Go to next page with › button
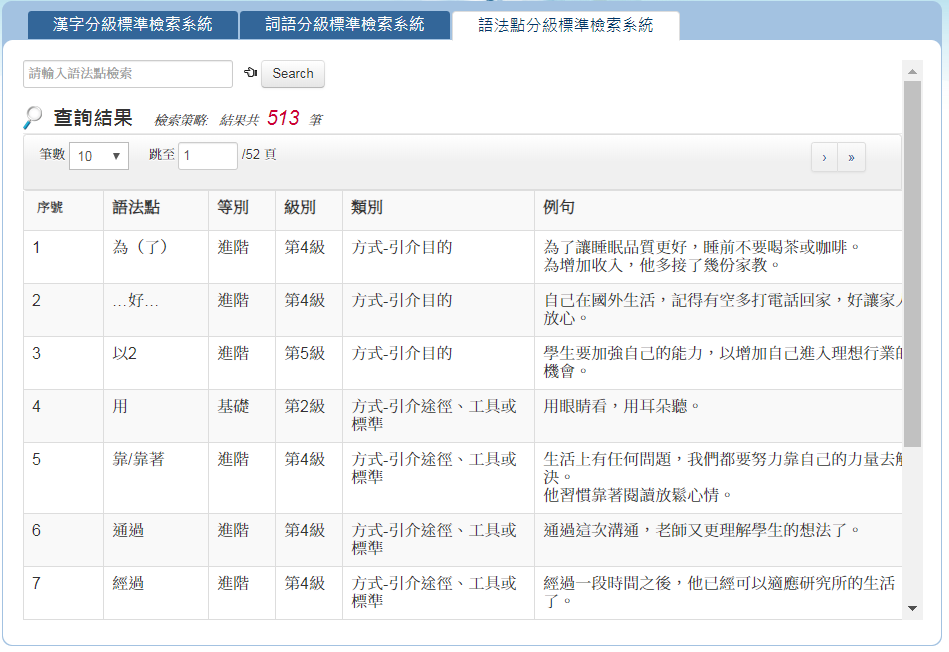 [x=824, y=157]
